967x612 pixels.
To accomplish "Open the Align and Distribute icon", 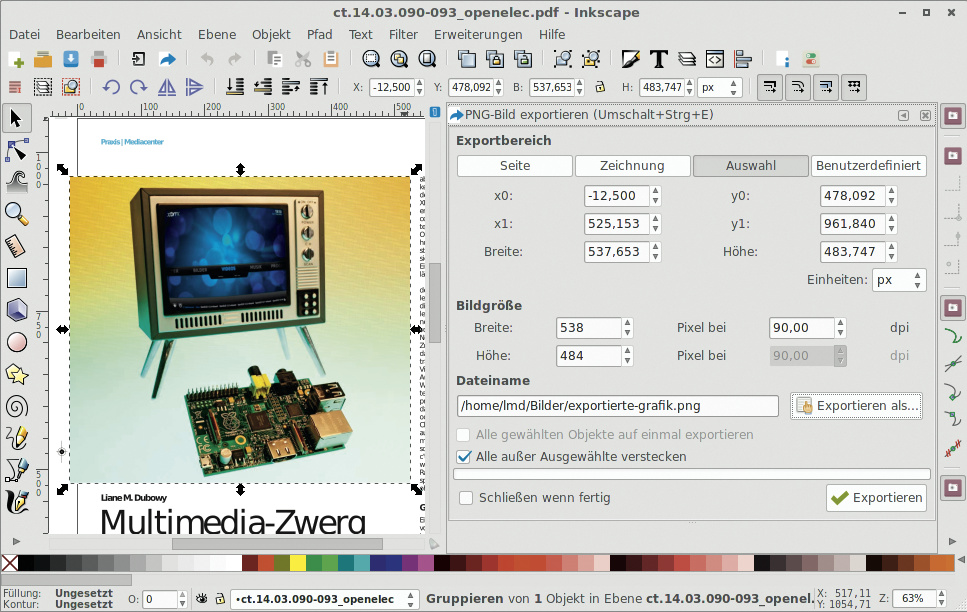I will 743,59.
